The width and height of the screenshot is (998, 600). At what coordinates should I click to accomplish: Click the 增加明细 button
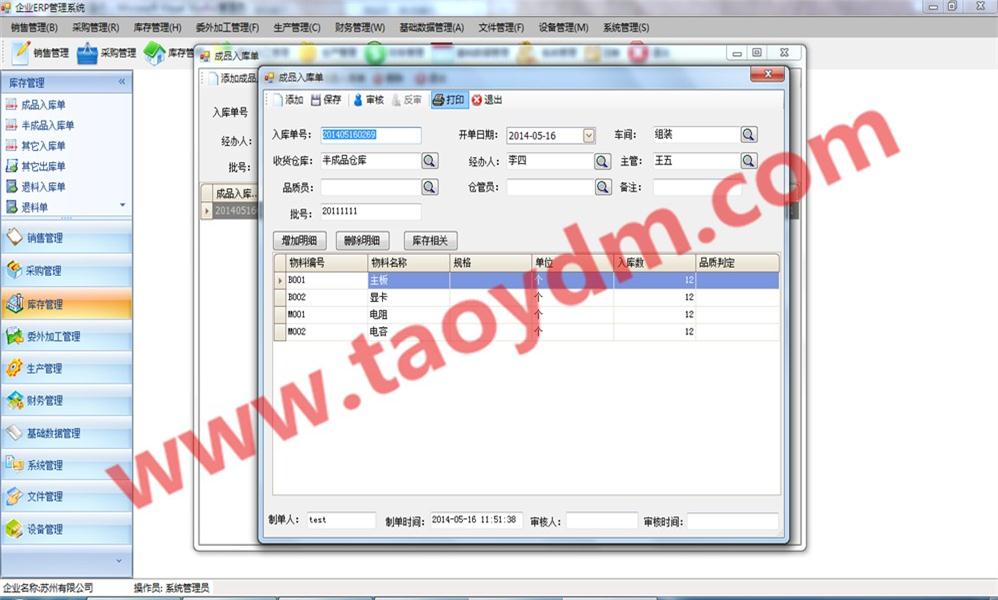click(299, 241)
